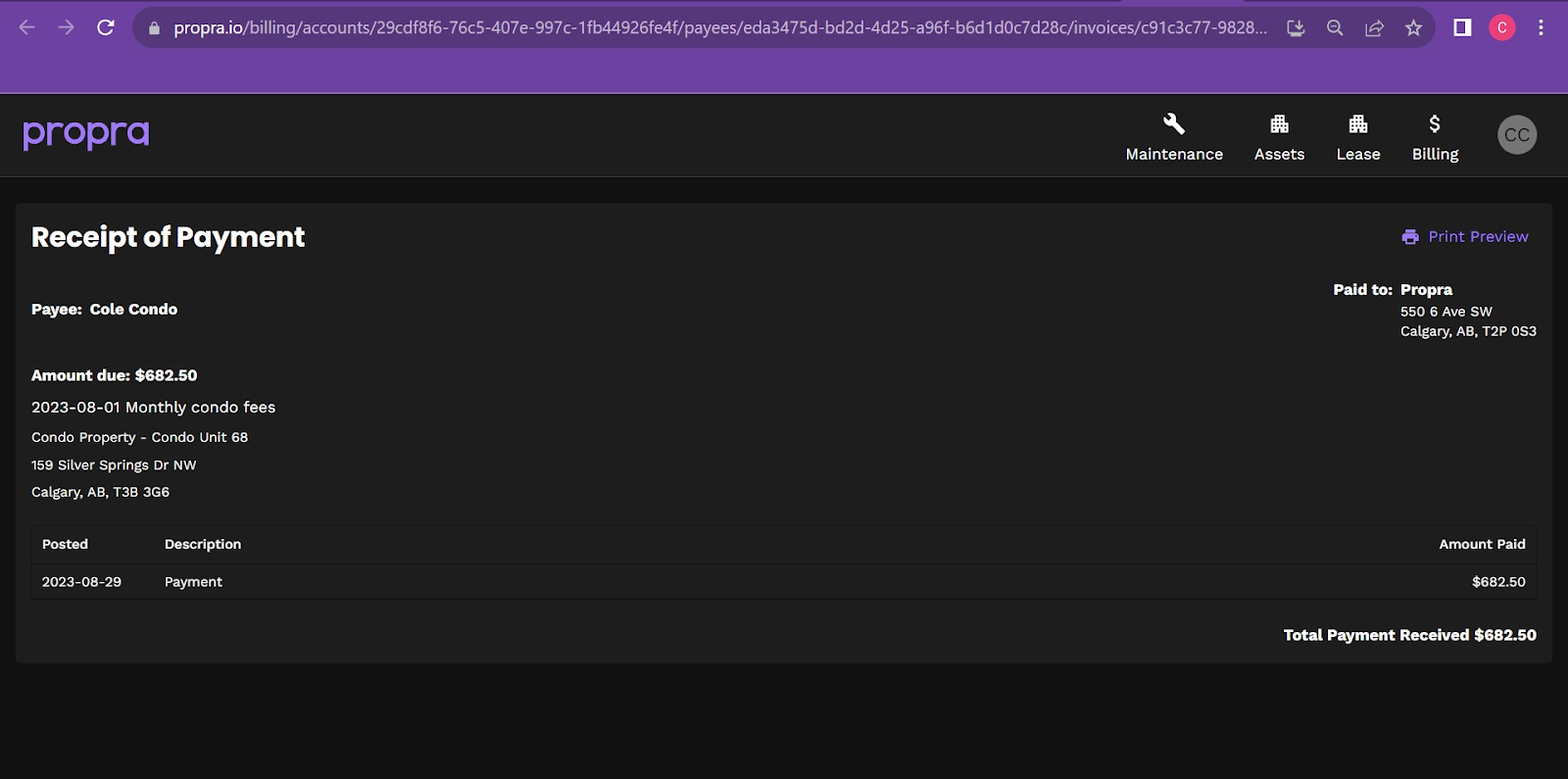Click the lock icon in address bar

154,28
